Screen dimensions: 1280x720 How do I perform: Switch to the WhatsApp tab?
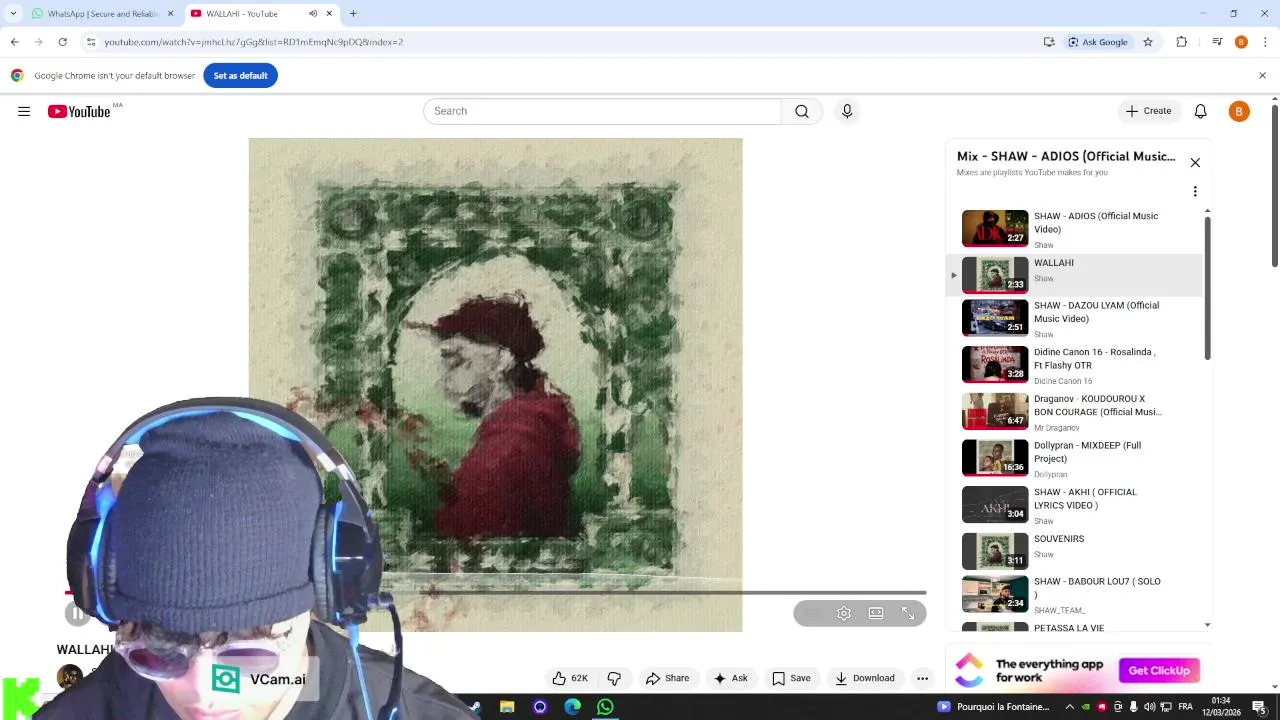pos(103,14)
